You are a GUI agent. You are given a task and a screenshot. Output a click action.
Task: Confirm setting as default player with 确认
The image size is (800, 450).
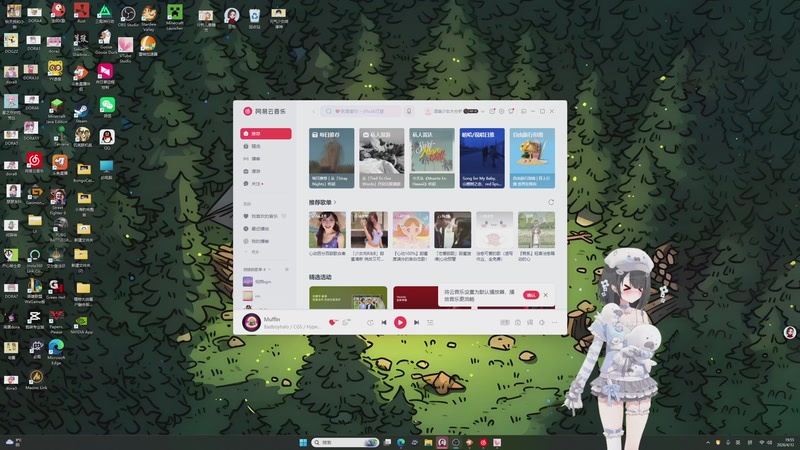click(531, 295)
